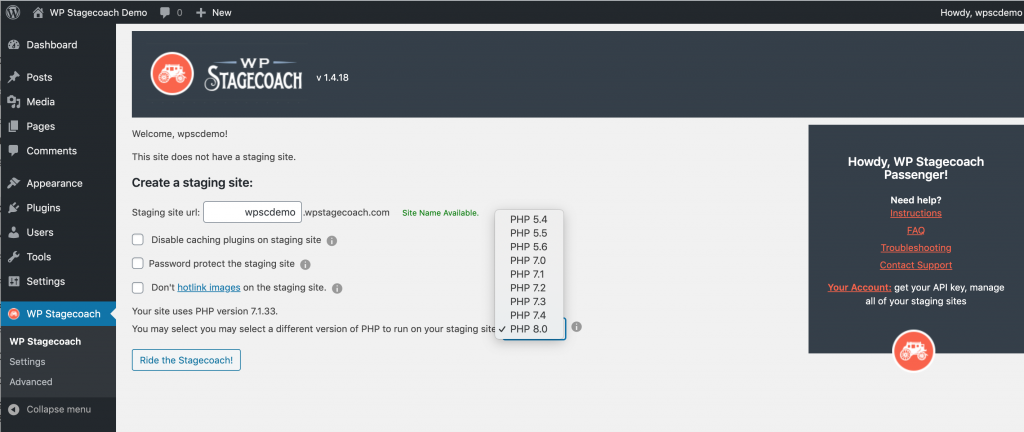The width and height of the screenshot is (1024, 432).
Task: Click the Comments sidebar icon
Action: [14, 151]
